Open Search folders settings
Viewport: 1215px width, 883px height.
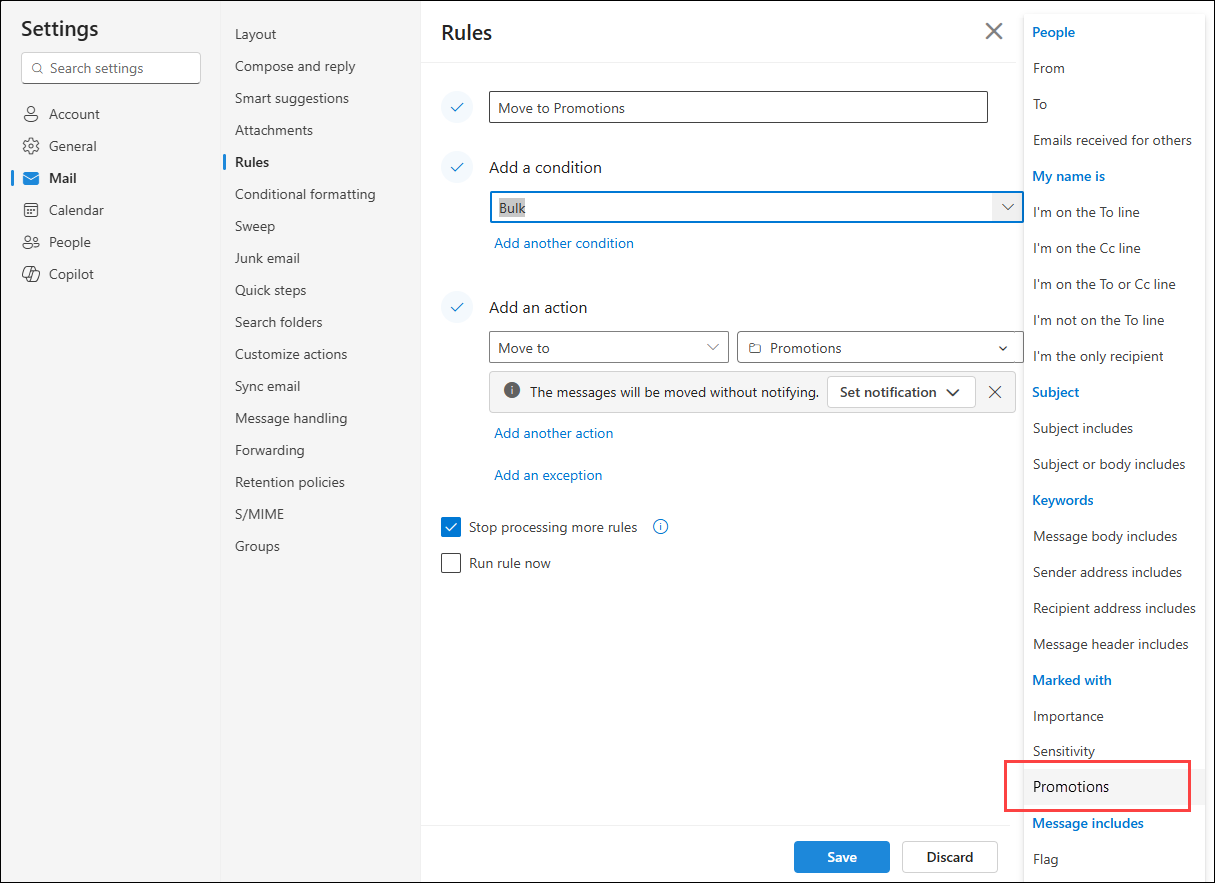279,322
